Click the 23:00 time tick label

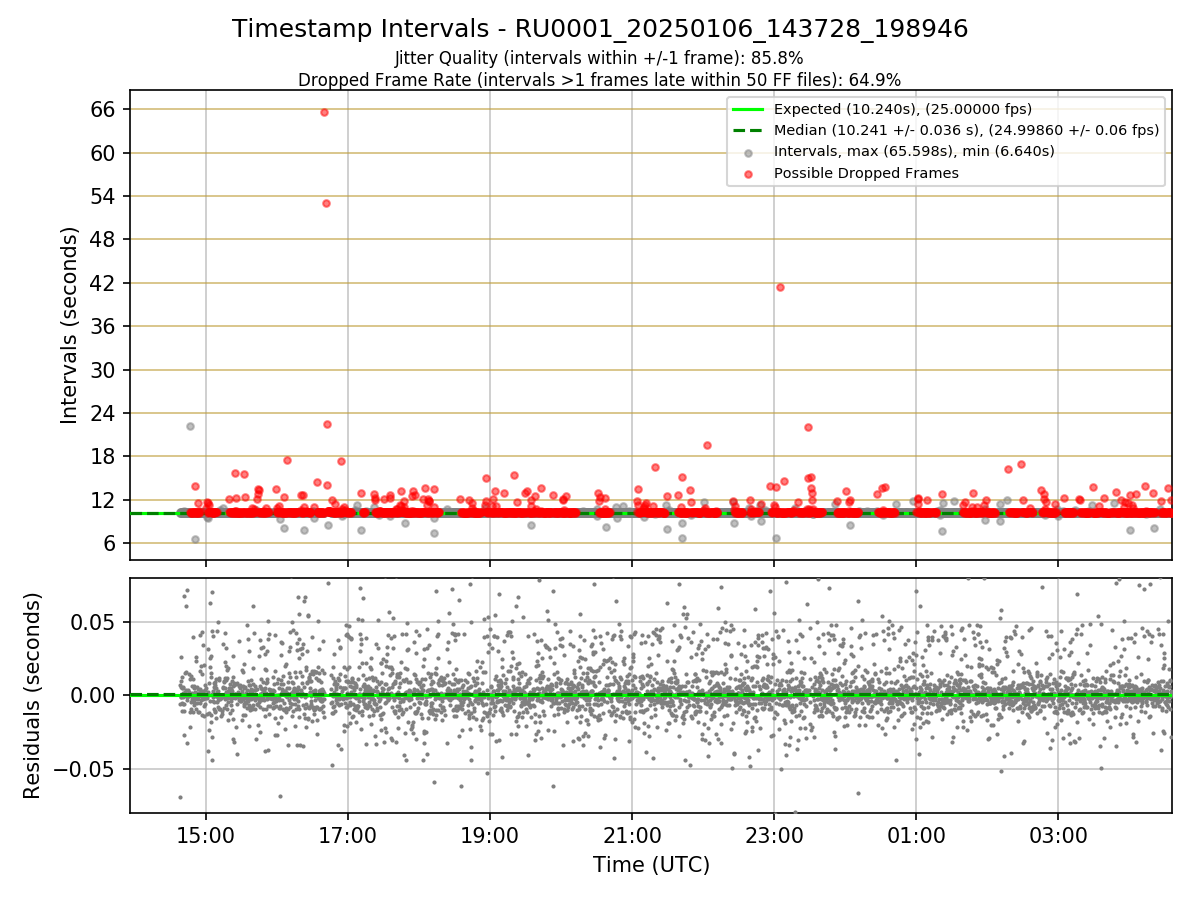[x=774, y=835]
